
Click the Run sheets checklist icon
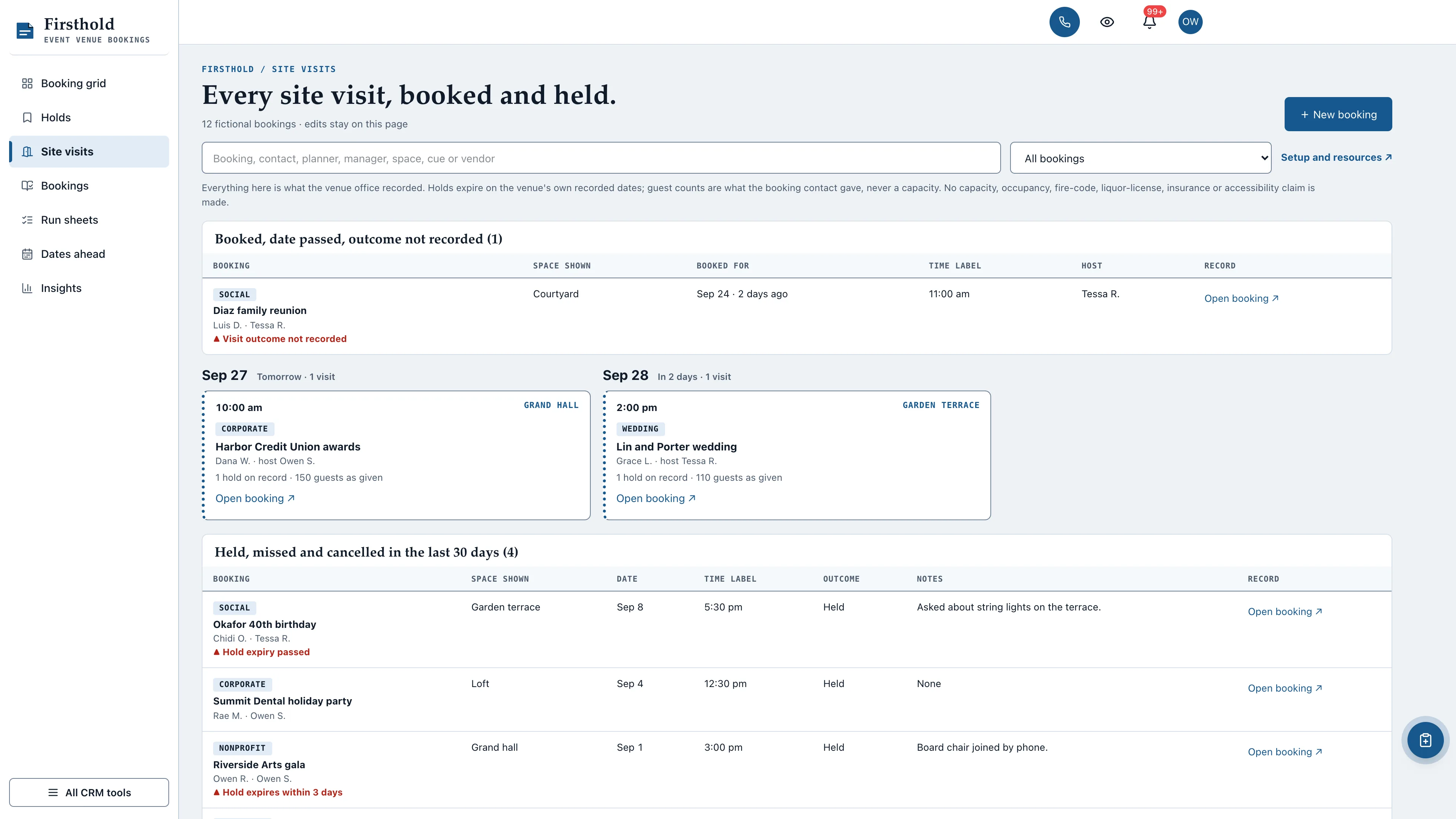(27, 220)
